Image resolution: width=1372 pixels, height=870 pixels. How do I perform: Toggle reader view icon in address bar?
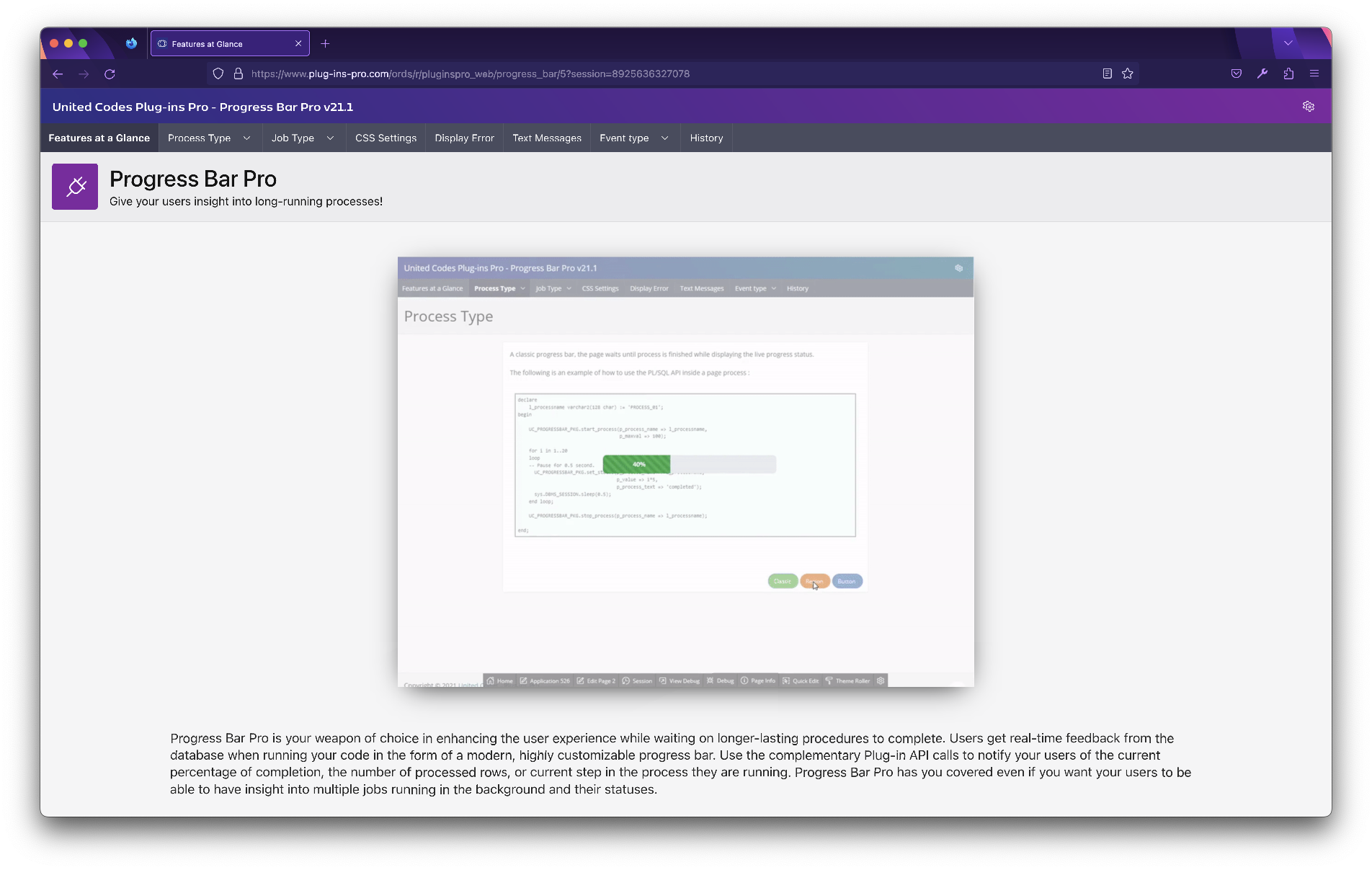[1108, 74]
